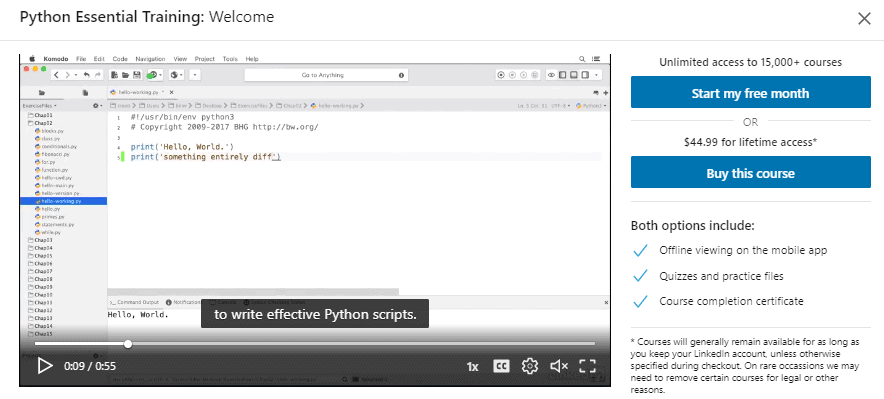This screenshot has height=399, width=884.
Task: Click the macOS Spotlight search icon
Action: (582, 59)
